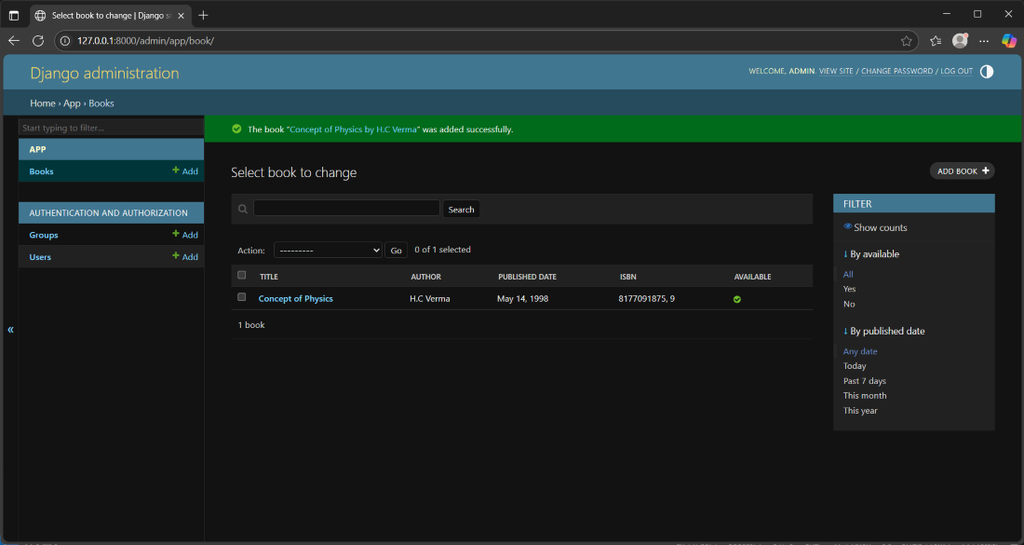Reload the page with the refresh icon
Screen dimensions: 1024x545
tap(38, 40)
